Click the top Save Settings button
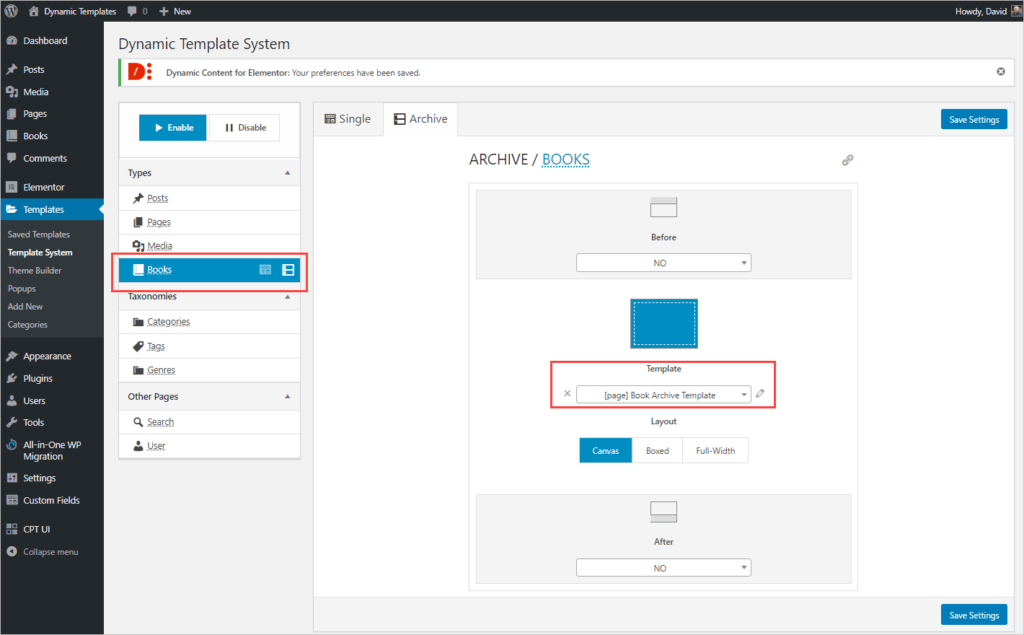Image resolution: width=1024 pixels, height=635 pixels. pyautogui.click(x=973, y=120)
